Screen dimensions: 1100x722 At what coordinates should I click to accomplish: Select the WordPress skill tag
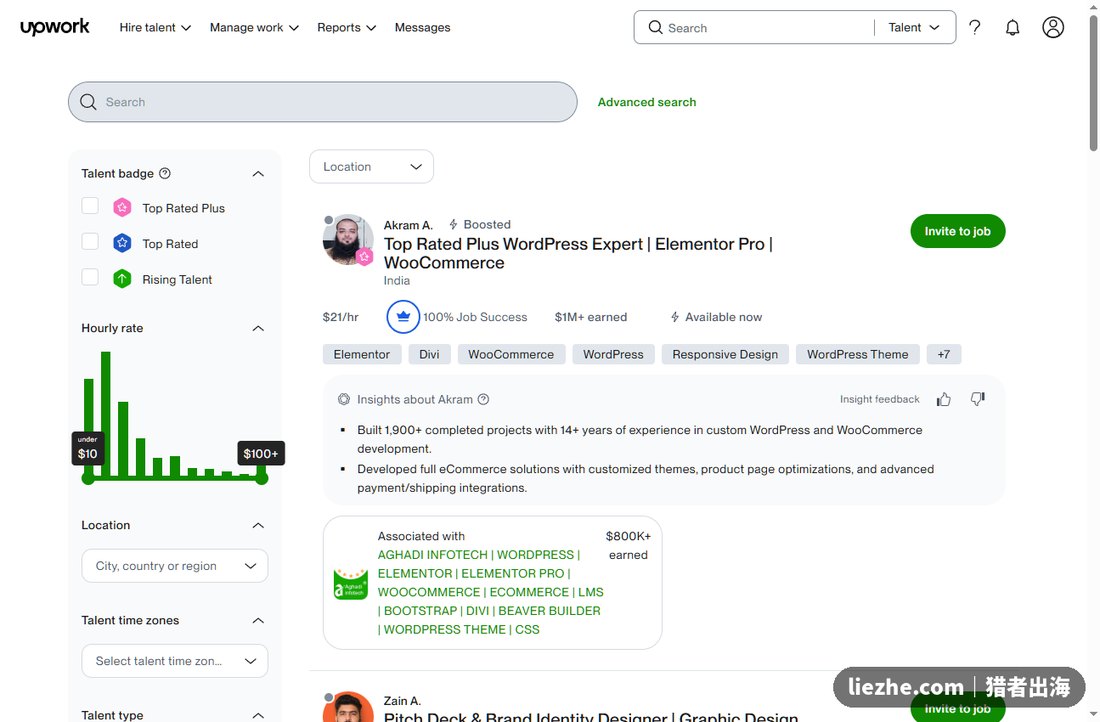pyautogui.click(x=613, y=354)
